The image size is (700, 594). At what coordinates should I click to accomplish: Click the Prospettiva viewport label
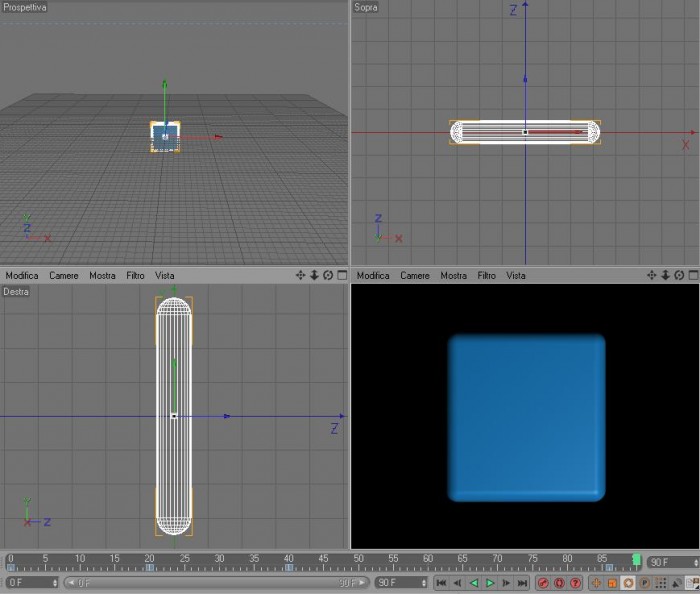pyautogui.click(x=24, y=7)
